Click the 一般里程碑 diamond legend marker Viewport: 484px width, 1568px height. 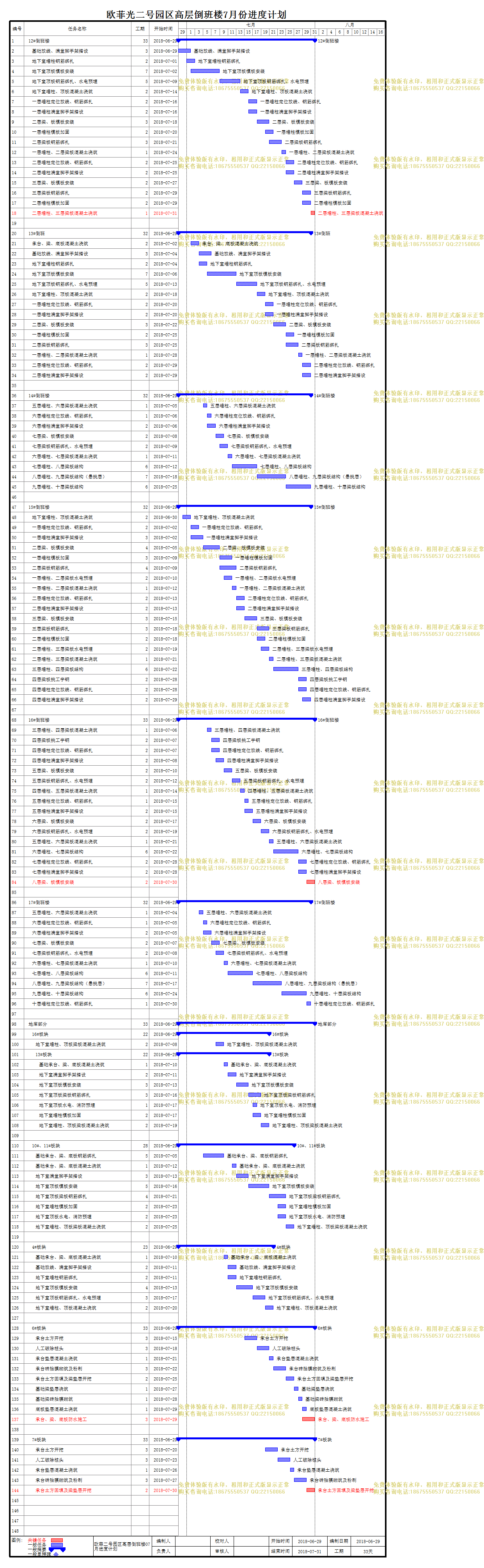tap(56, 1554)
